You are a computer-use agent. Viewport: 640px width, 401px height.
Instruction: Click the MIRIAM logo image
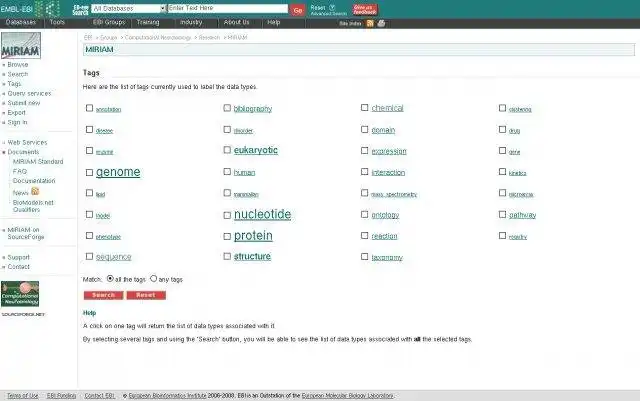pyautogui.click(x=21, y=46)
